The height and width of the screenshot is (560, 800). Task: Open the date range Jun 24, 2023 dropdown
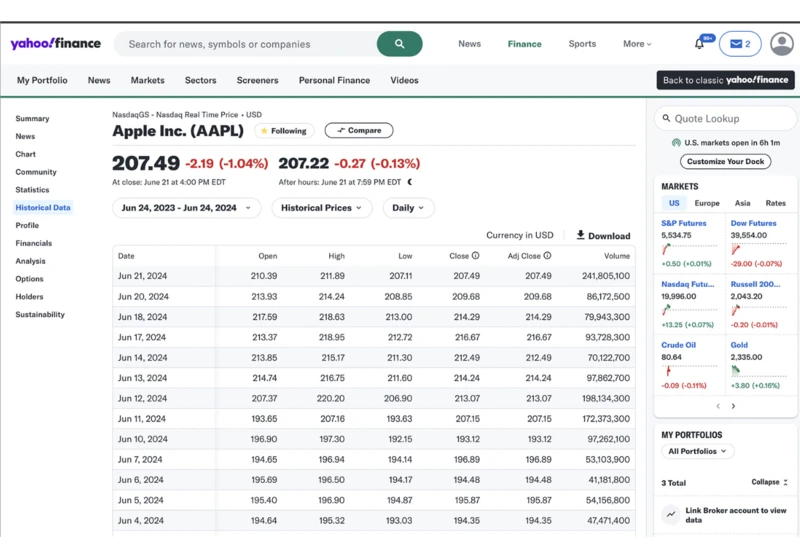[x=186, y=208]
